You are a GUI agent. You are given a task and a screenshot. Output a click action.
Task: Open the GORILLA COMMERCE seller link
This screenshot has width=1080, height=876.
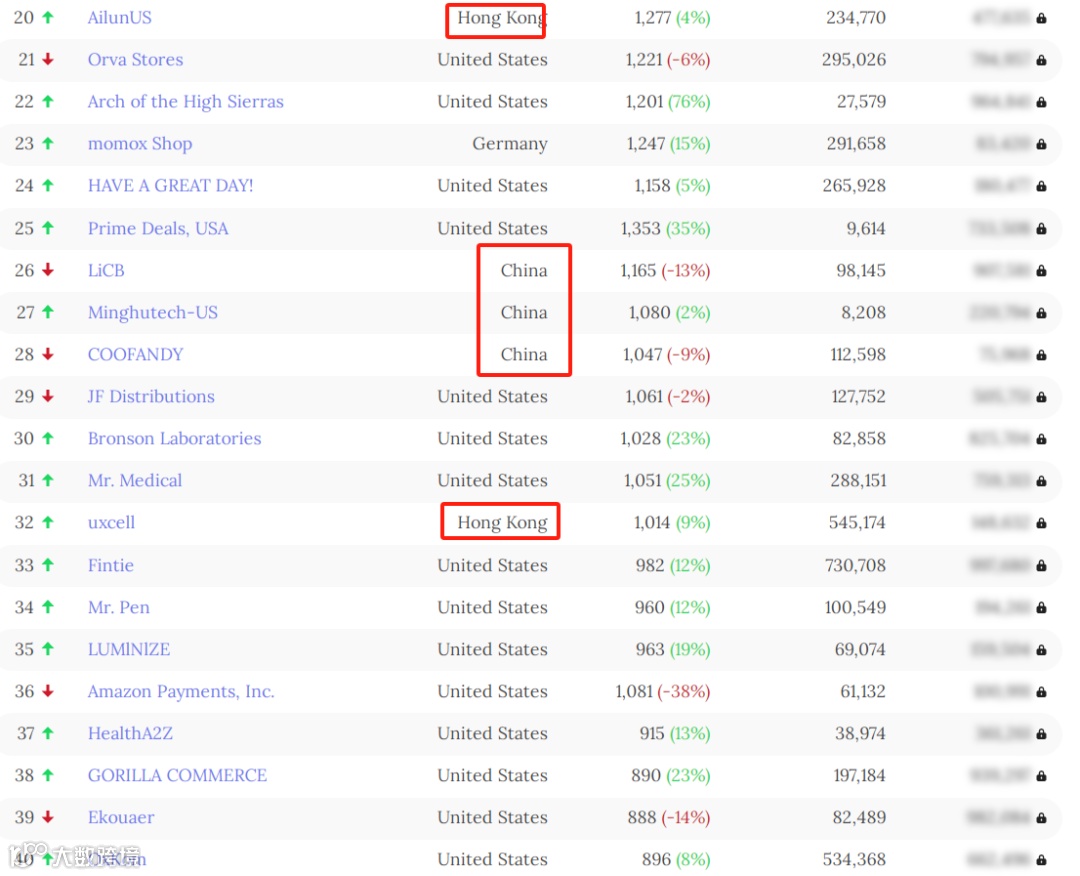tap(177, 775)
